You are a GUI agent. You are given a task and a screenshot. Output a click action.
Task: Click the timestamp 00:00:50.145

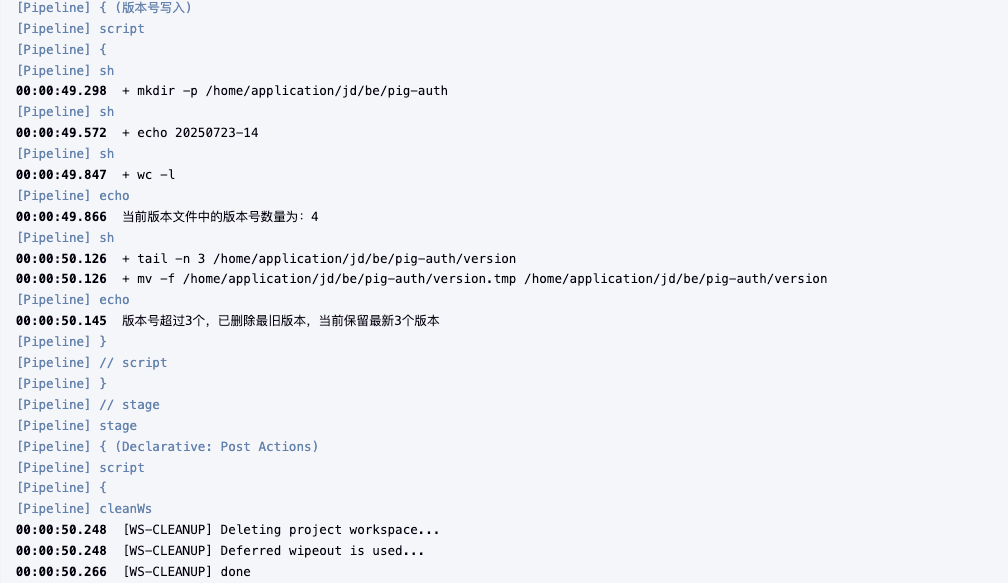coord(61,321)
